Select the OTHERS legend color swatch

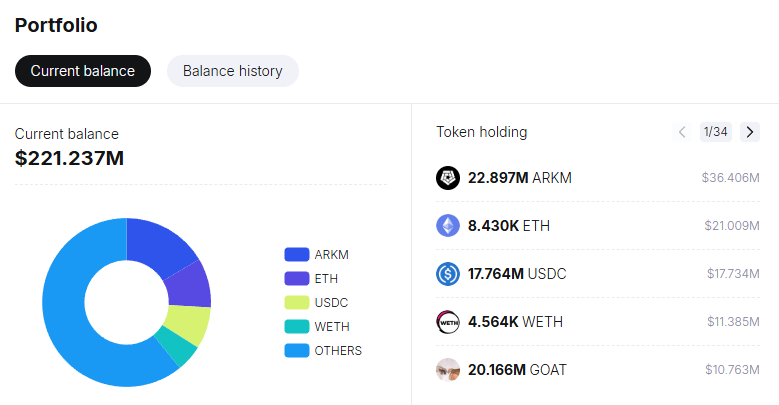pyautogui.click(x=297, y=350)
